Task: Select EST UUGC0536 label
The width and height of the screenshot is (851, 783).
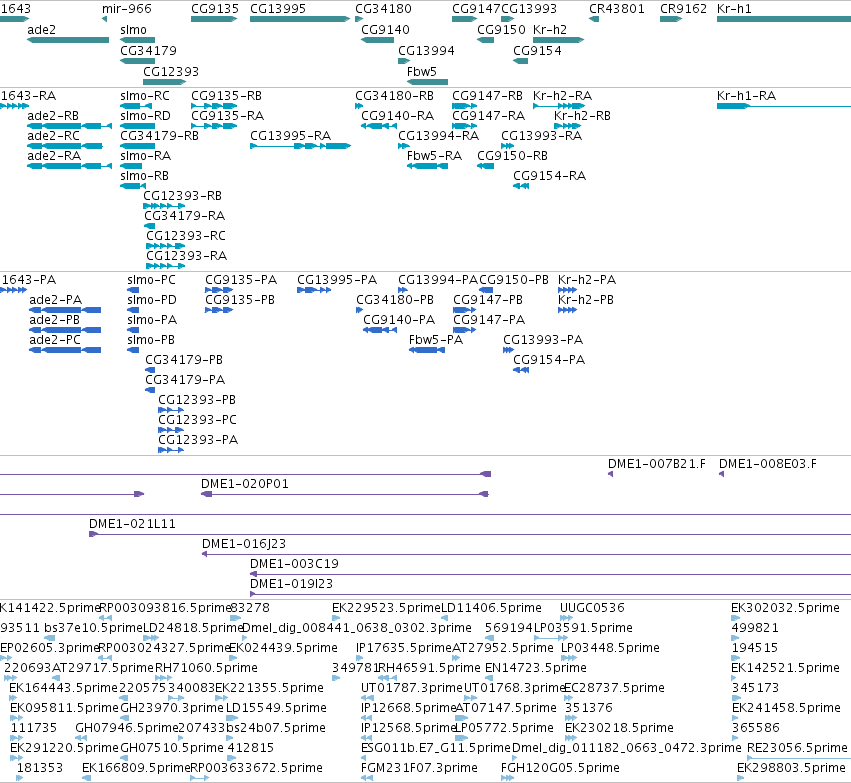Action: click(x=592, y=608)
